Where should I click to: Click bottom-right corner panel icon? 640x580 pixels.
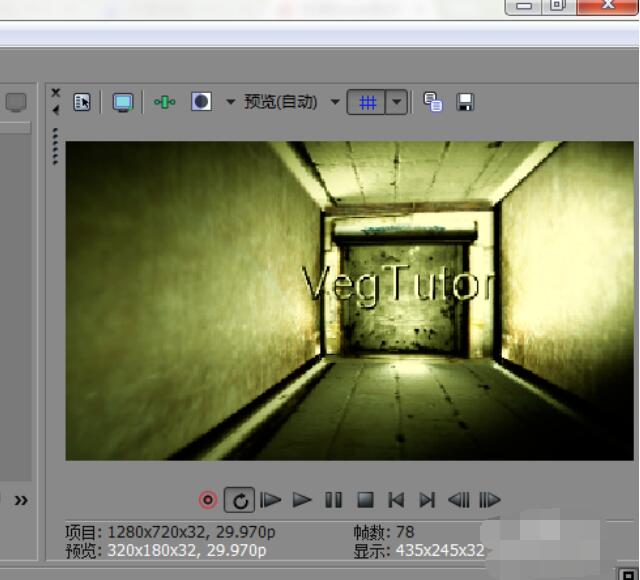coord(628,573)
